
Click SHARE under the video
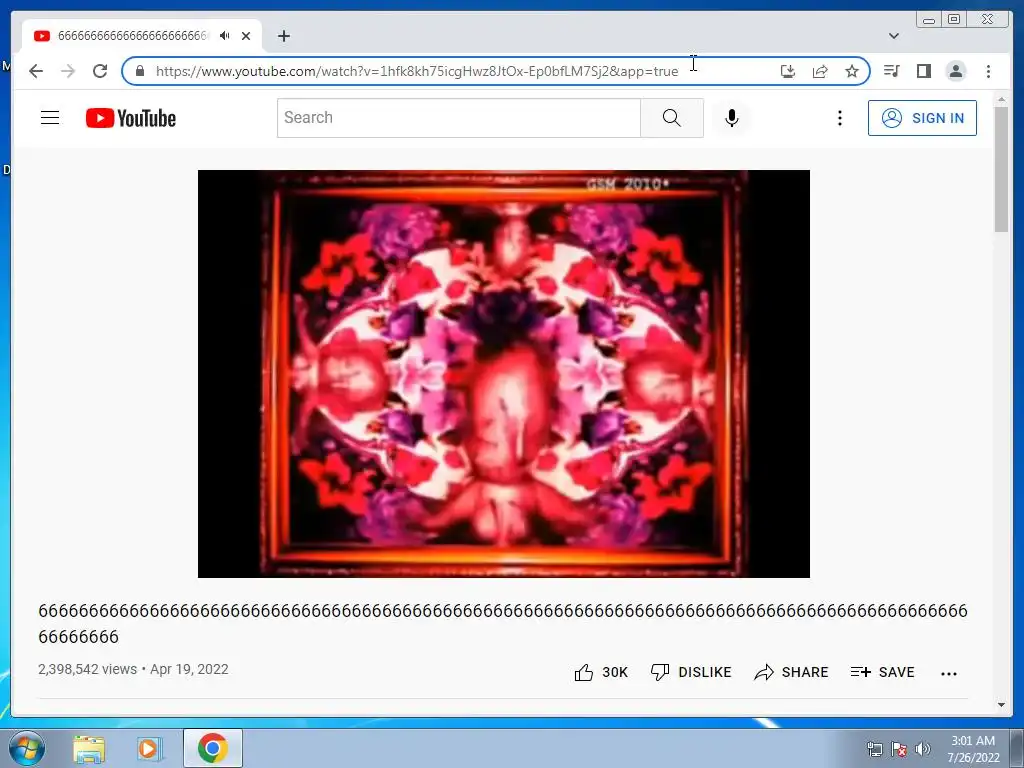tap(791, 672)
